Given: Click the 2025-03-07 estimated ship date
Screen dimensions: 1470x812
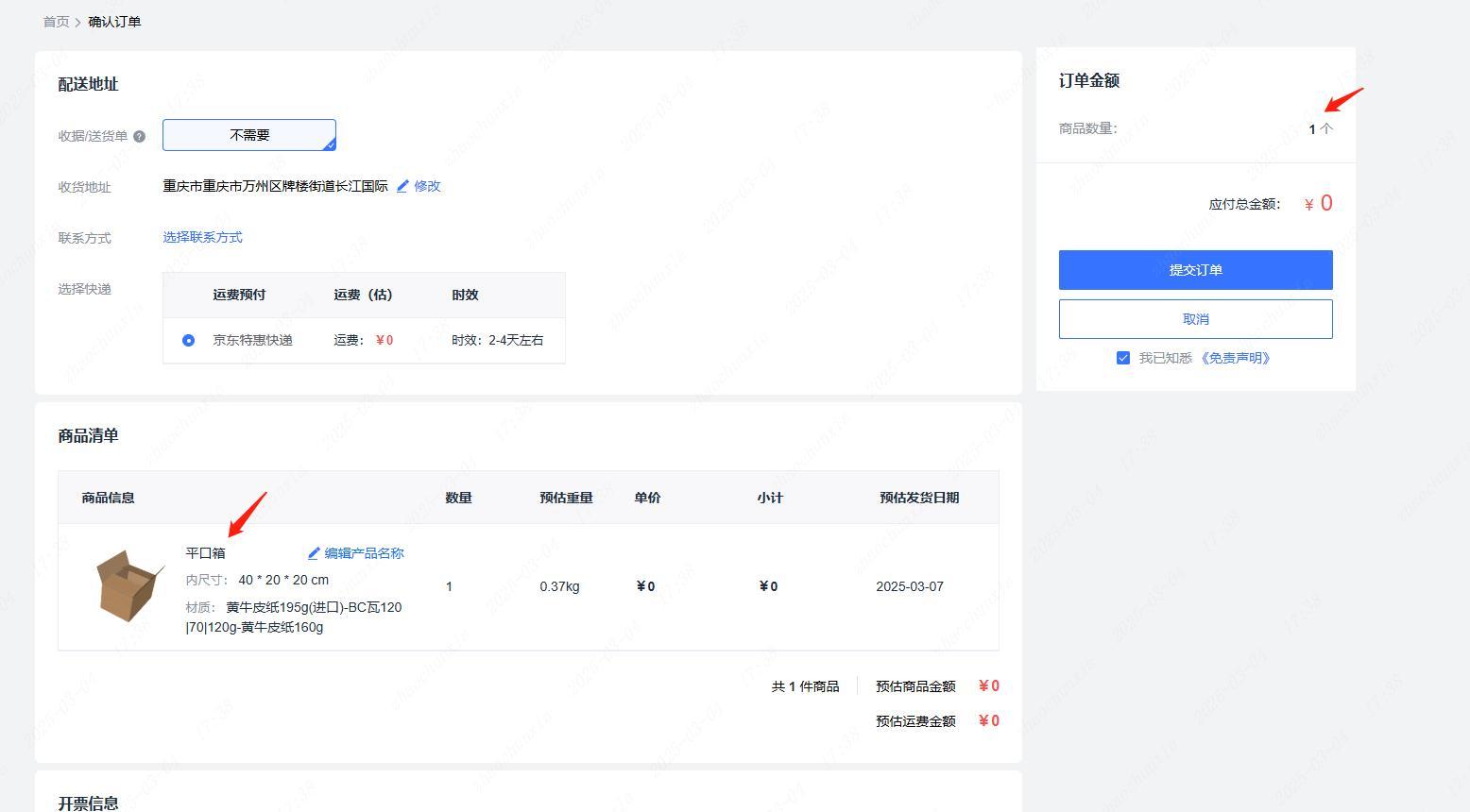Looking at the screenshot, I should (x=909, y=586).
